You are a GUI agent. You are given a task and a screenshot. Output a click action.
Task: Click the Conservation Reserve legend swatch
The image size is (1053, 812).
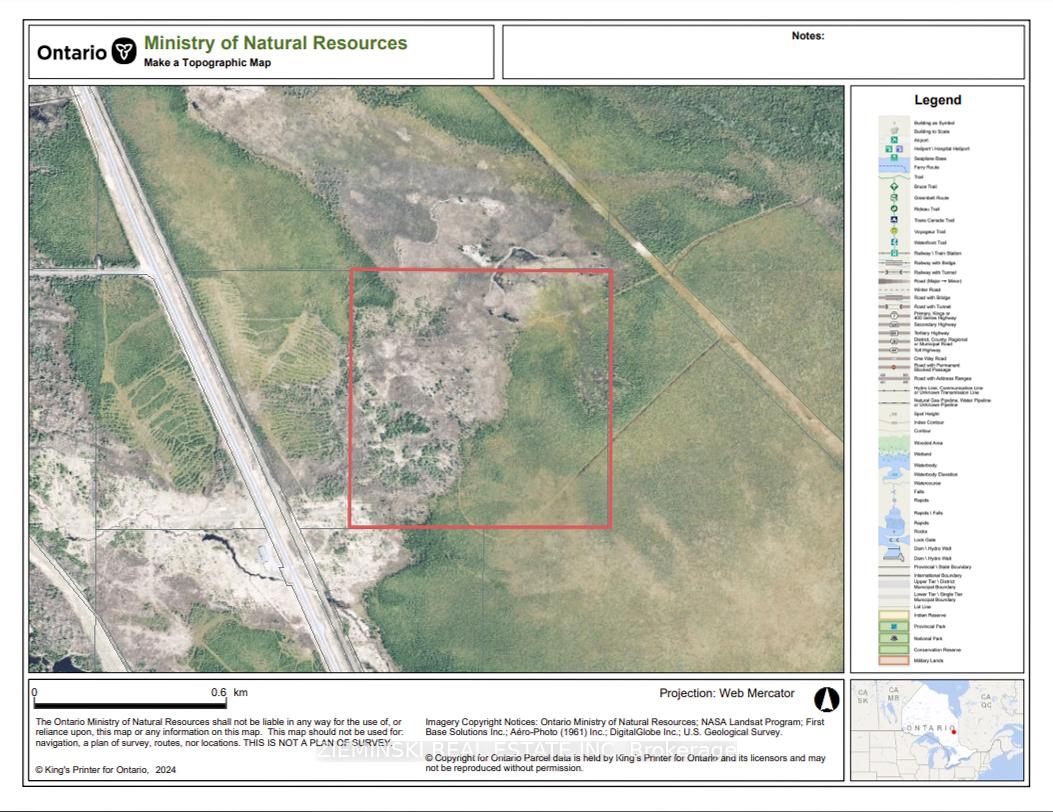tap(894, 649)
